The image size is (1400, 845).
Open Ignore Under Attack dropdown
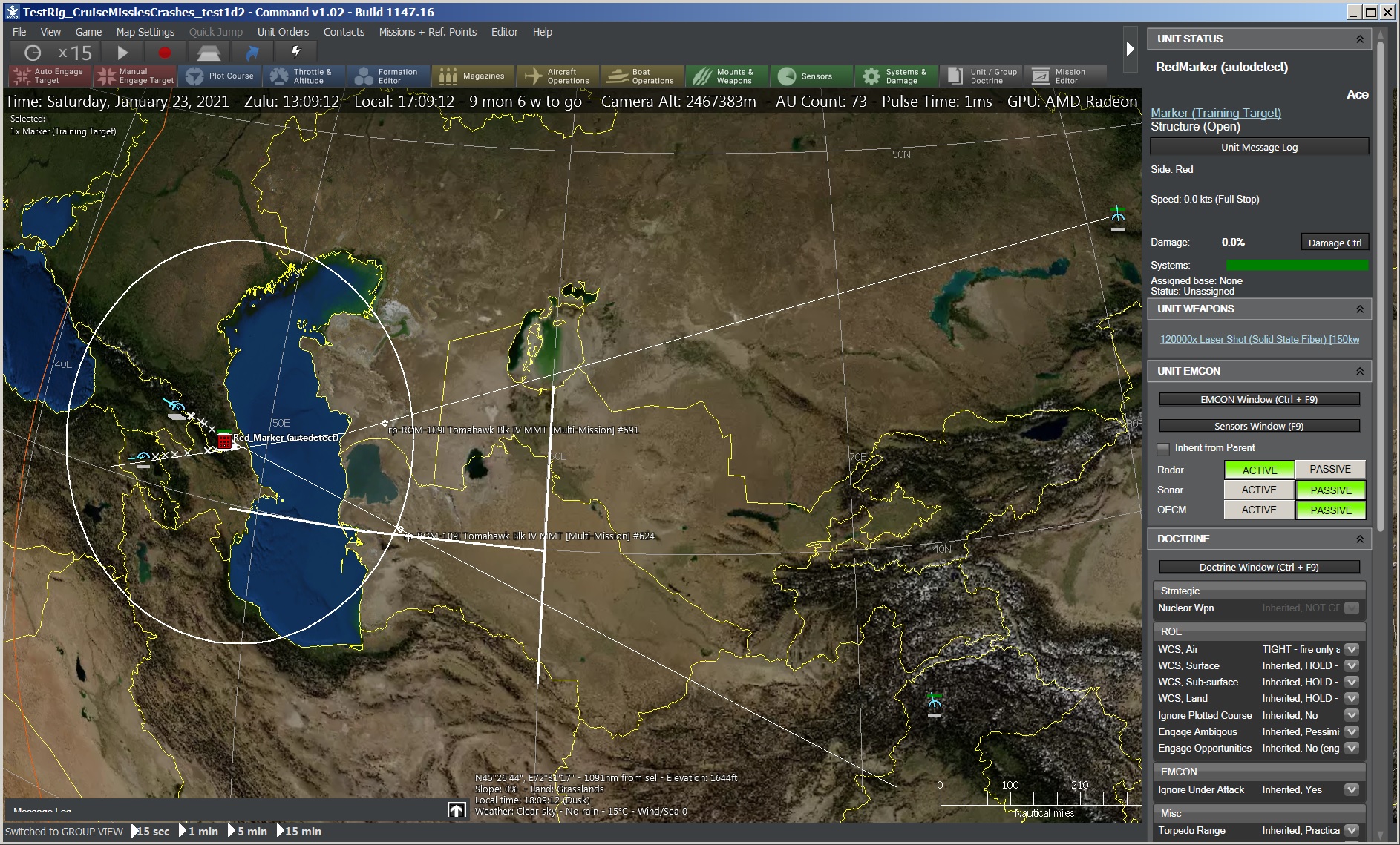click(x=1352, y=789)
